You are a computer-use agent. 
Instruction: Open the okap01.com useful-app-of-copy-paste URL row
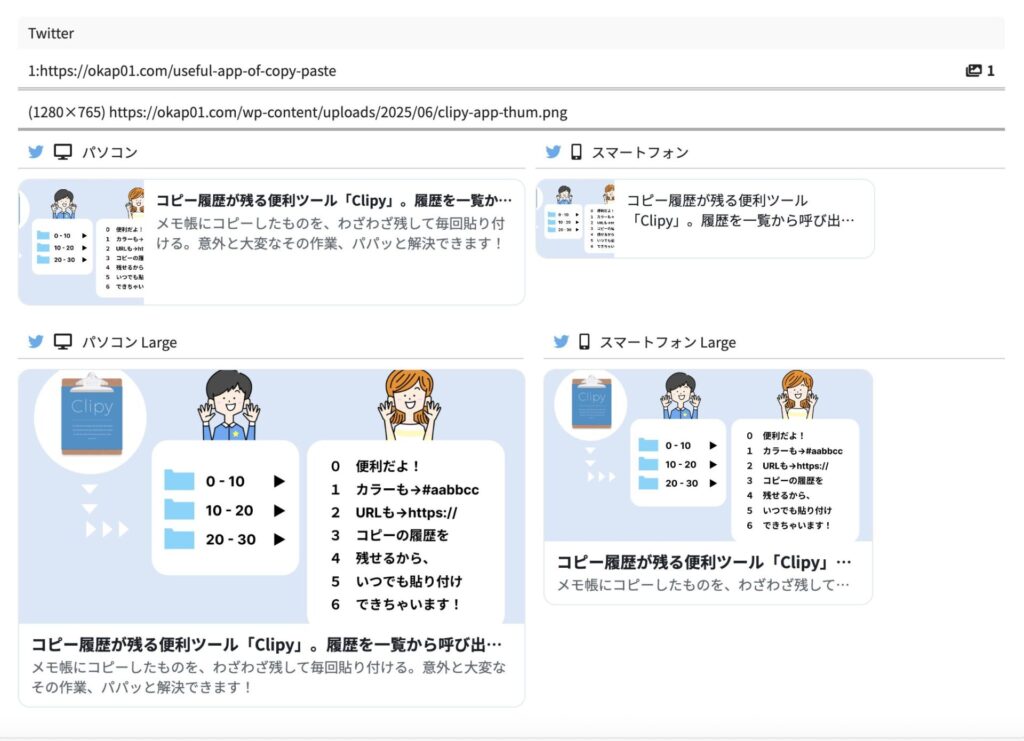[511, 71]
